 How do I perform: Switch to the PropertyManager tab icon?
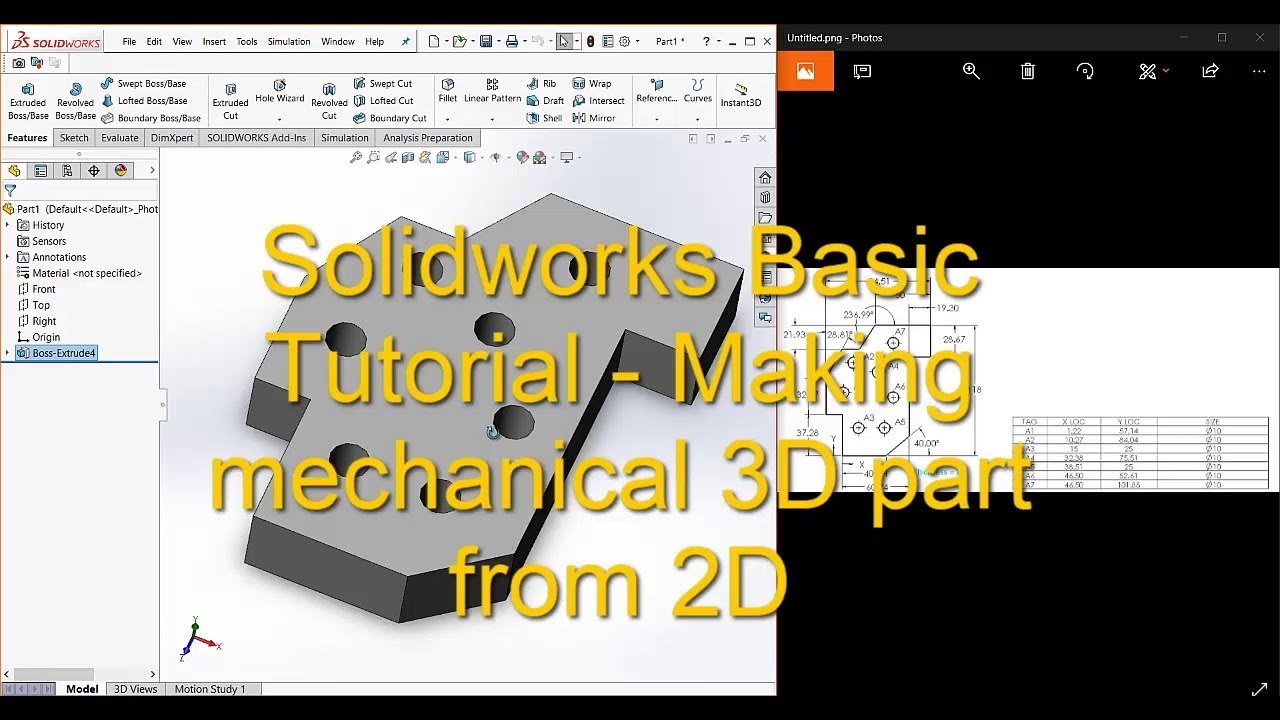click(40, 171)
